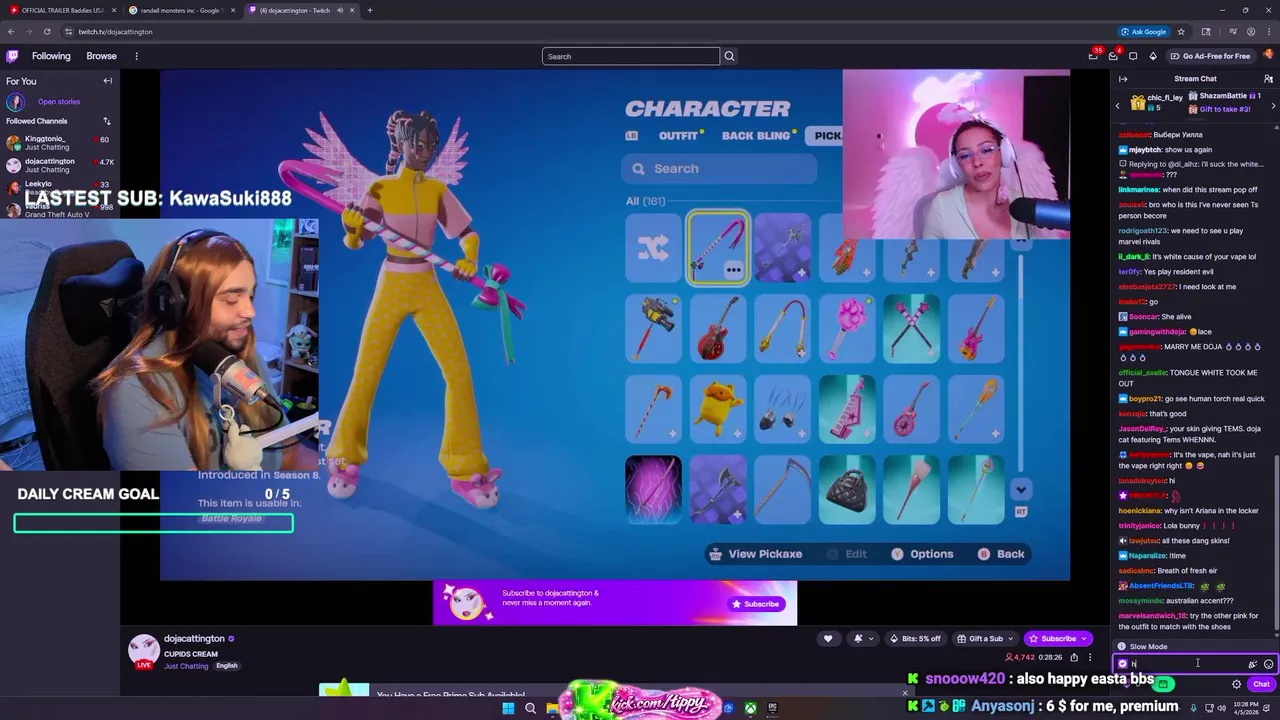Focus the Twitch search field
The height and width of the screenshot is (720, 1280).
point(630,56)
